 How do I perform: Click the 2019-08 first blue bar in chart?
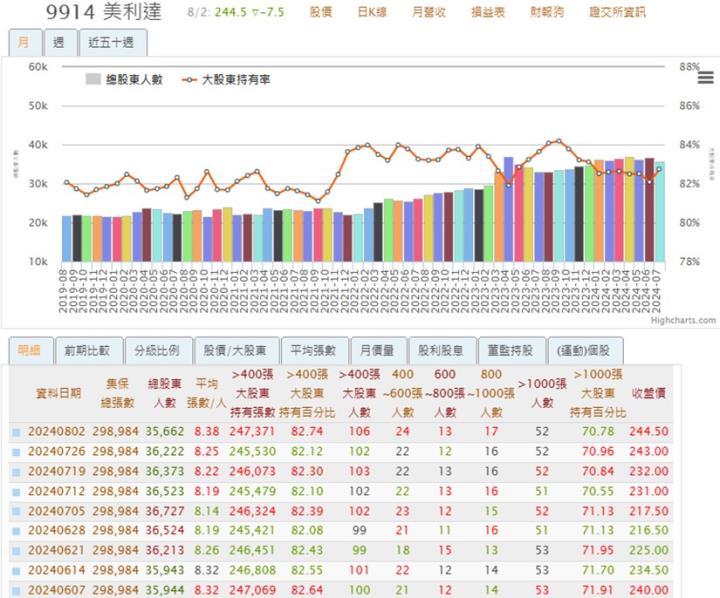[x=67, y=239]
